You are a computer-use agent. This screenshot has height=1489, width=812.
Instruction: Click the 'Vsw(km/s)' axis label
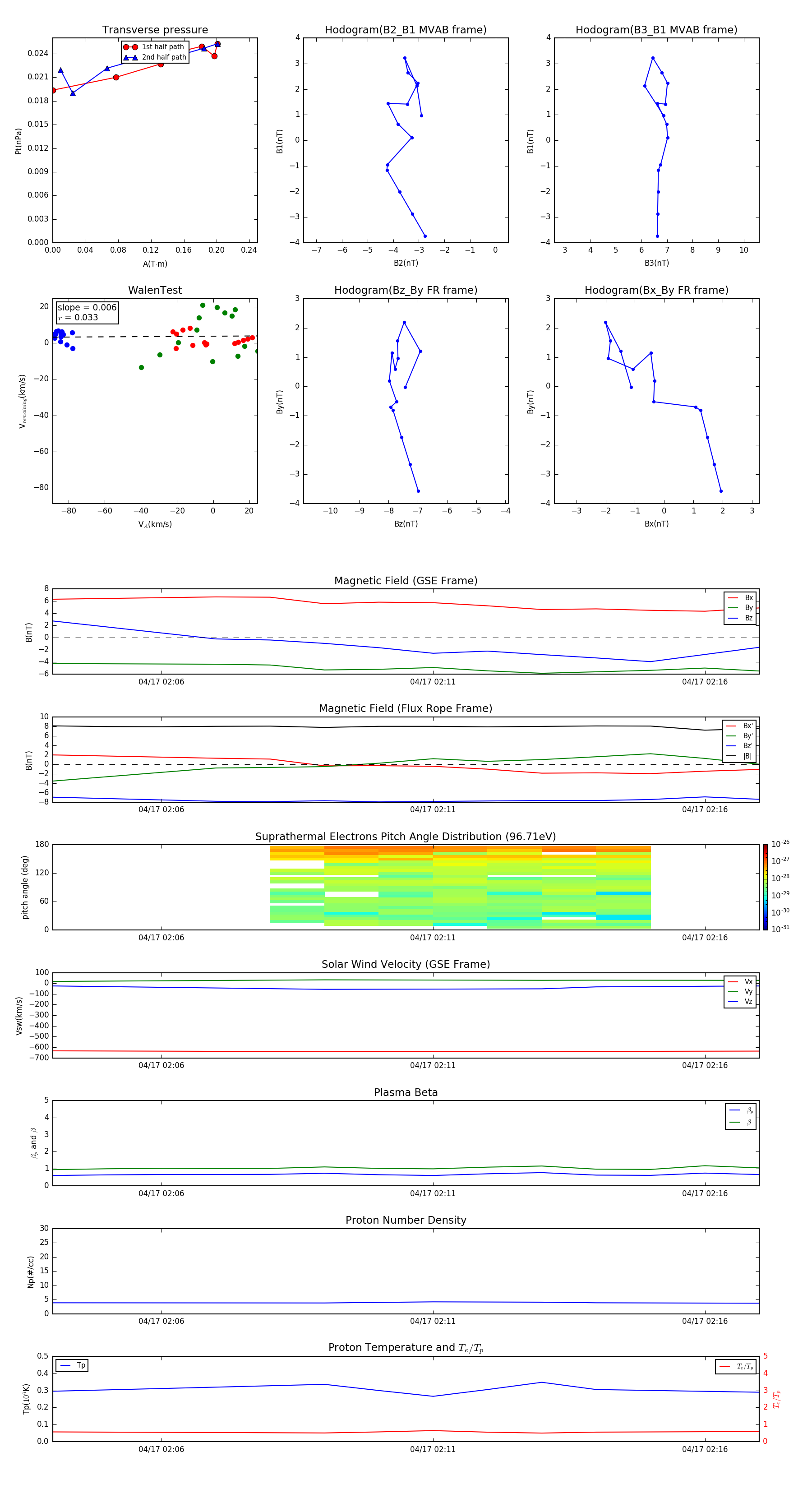pyautogui.click(x=19, y=1016)
